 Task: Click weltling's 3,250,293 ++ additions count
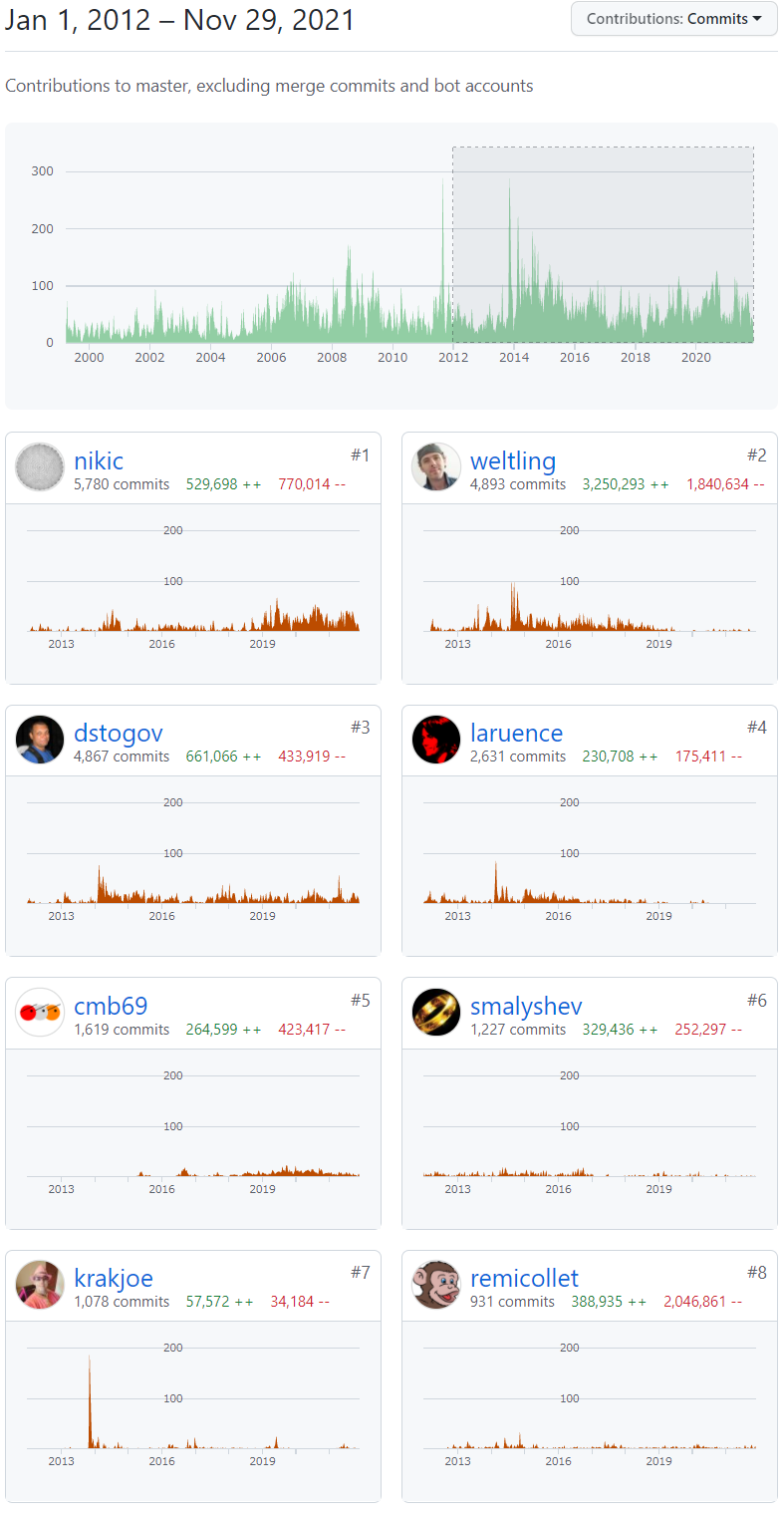click(626, 484)
